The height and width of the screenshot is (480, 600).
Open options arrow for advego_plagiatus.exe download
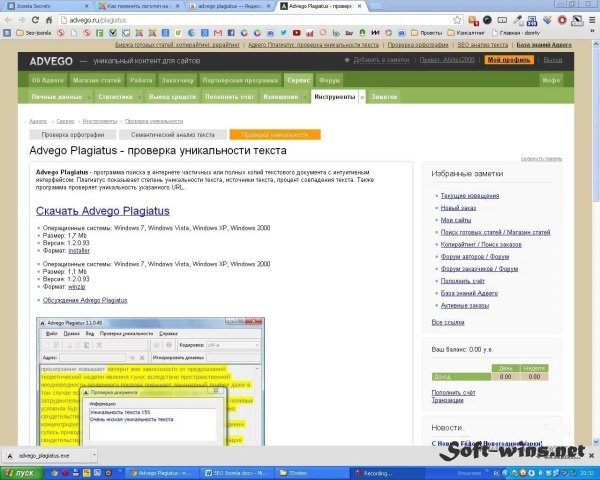click(94, 456)
